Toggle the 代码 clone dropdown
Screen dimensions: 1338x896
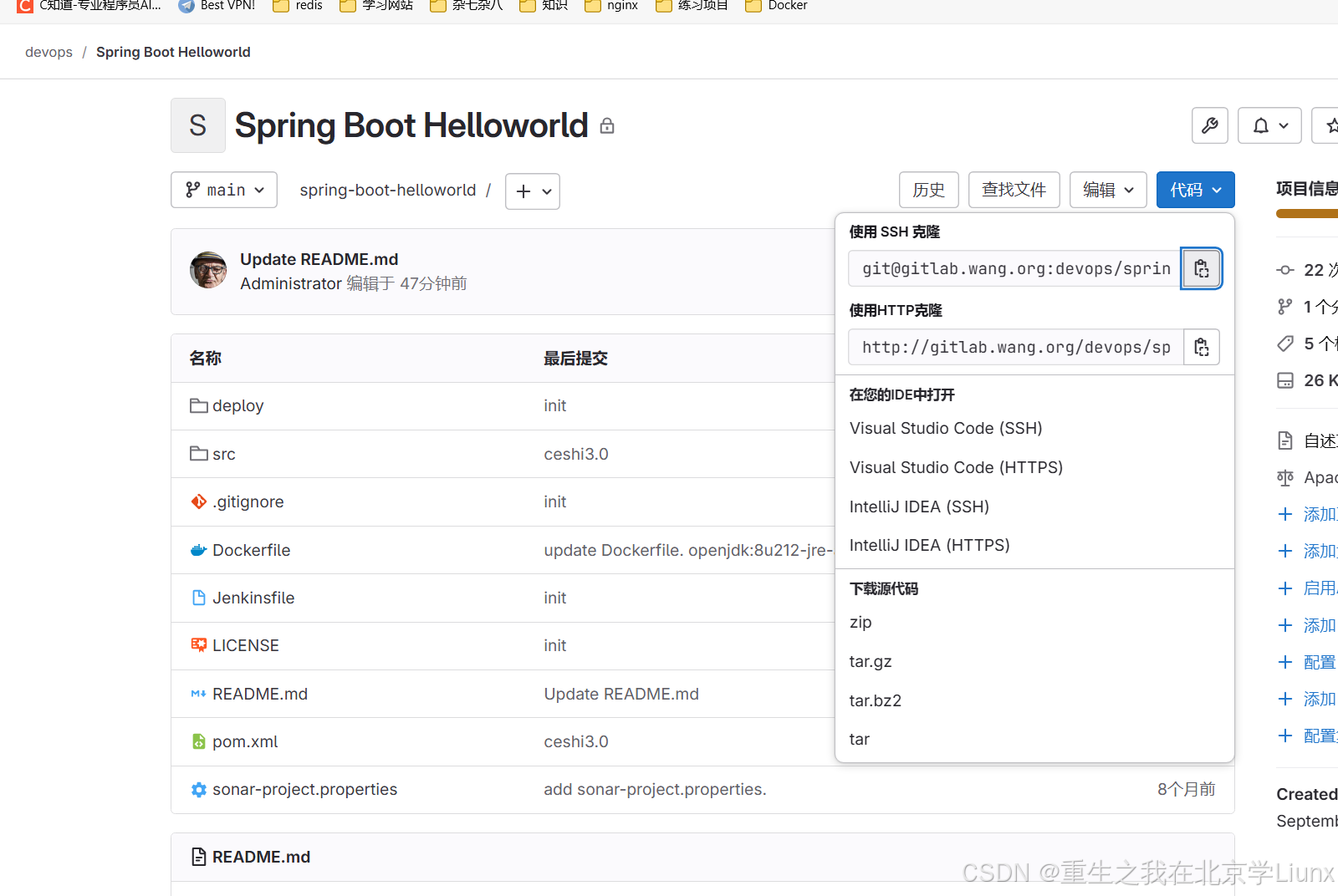[1195, 190]
